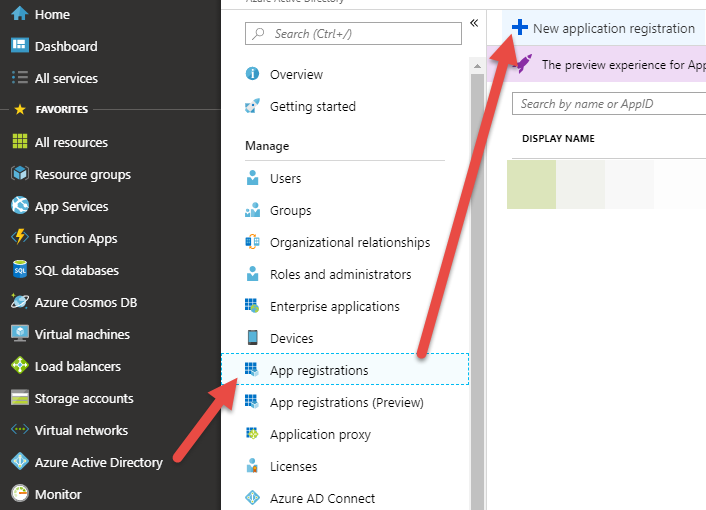Focus the Search (Ctrl+/) box
The width and height of the screenshot is (706, 510).
tap(353, 34)
